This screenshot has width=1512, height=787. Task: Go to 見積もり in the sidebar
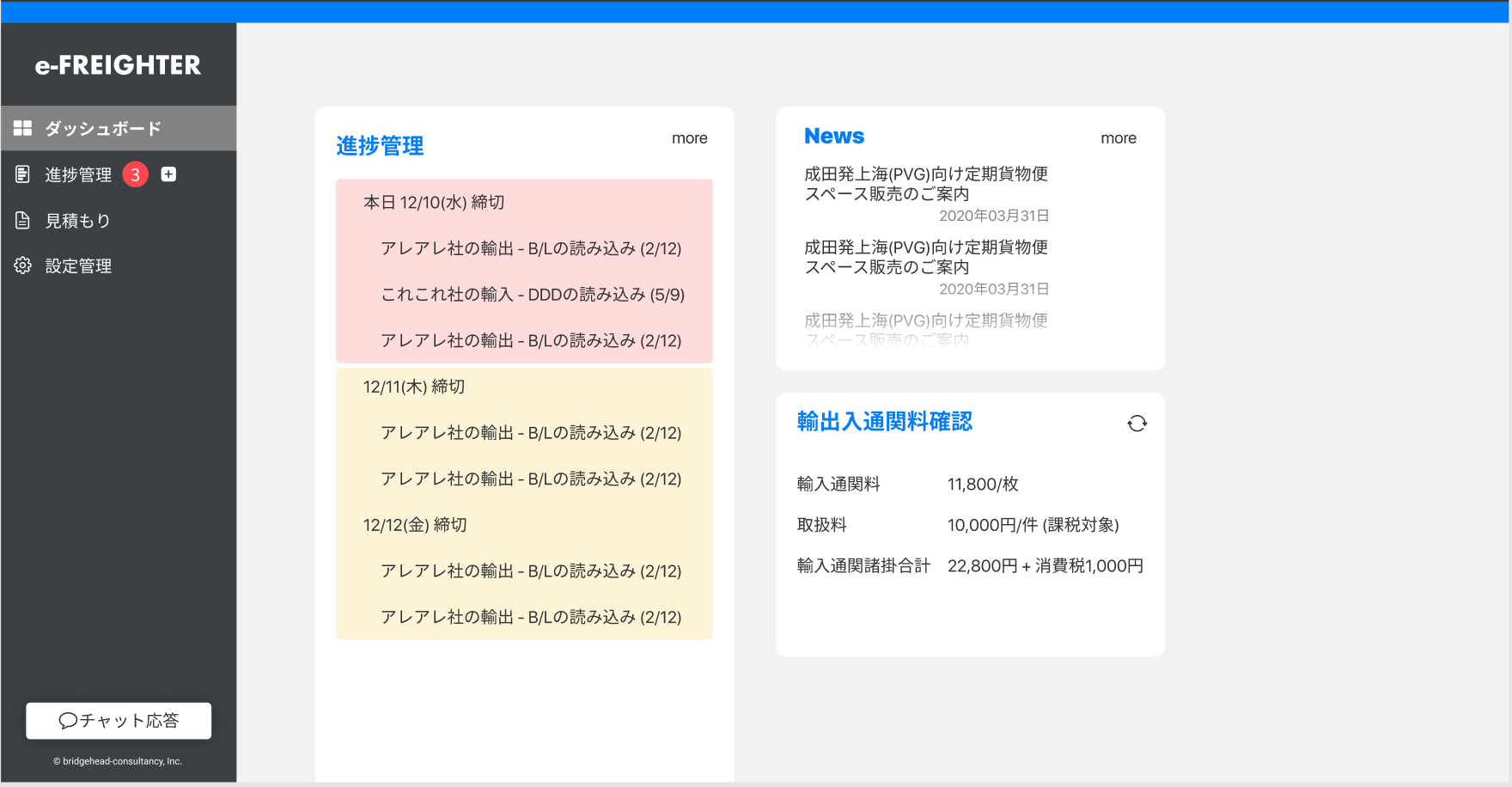(x=78, y=221)
